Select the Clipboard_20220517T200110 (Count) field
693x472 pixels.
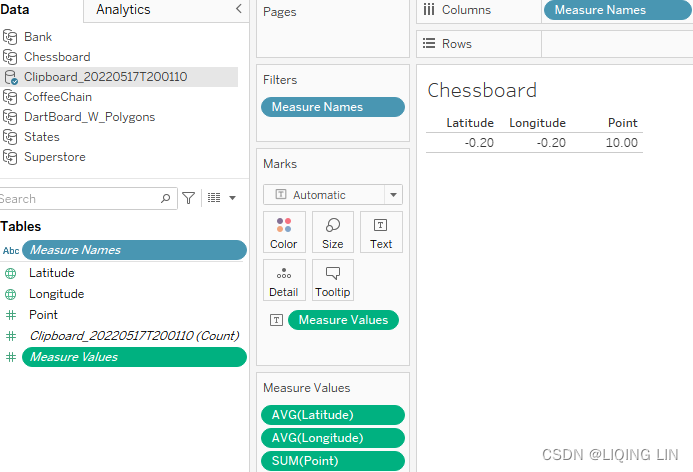click(134, 335)
